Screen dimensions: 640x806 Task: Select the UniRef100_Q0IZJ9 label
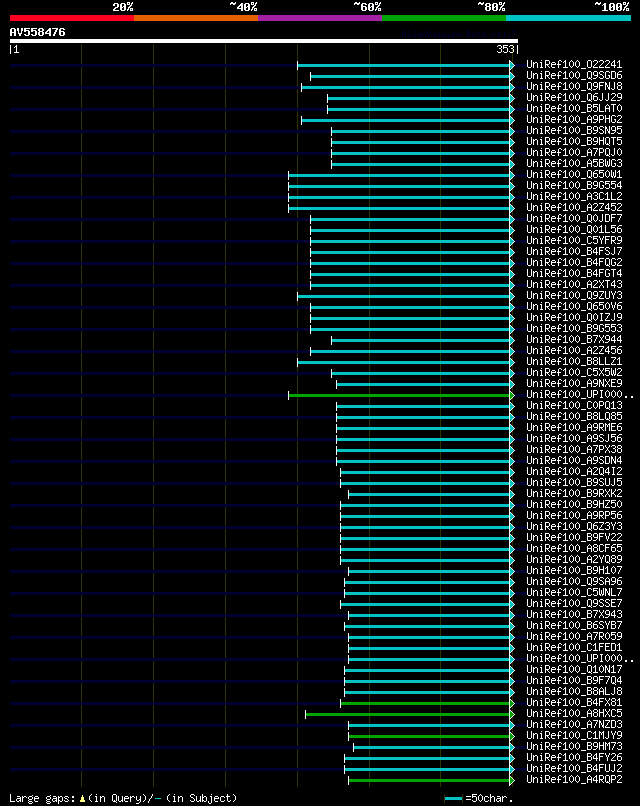coord(574,317)
